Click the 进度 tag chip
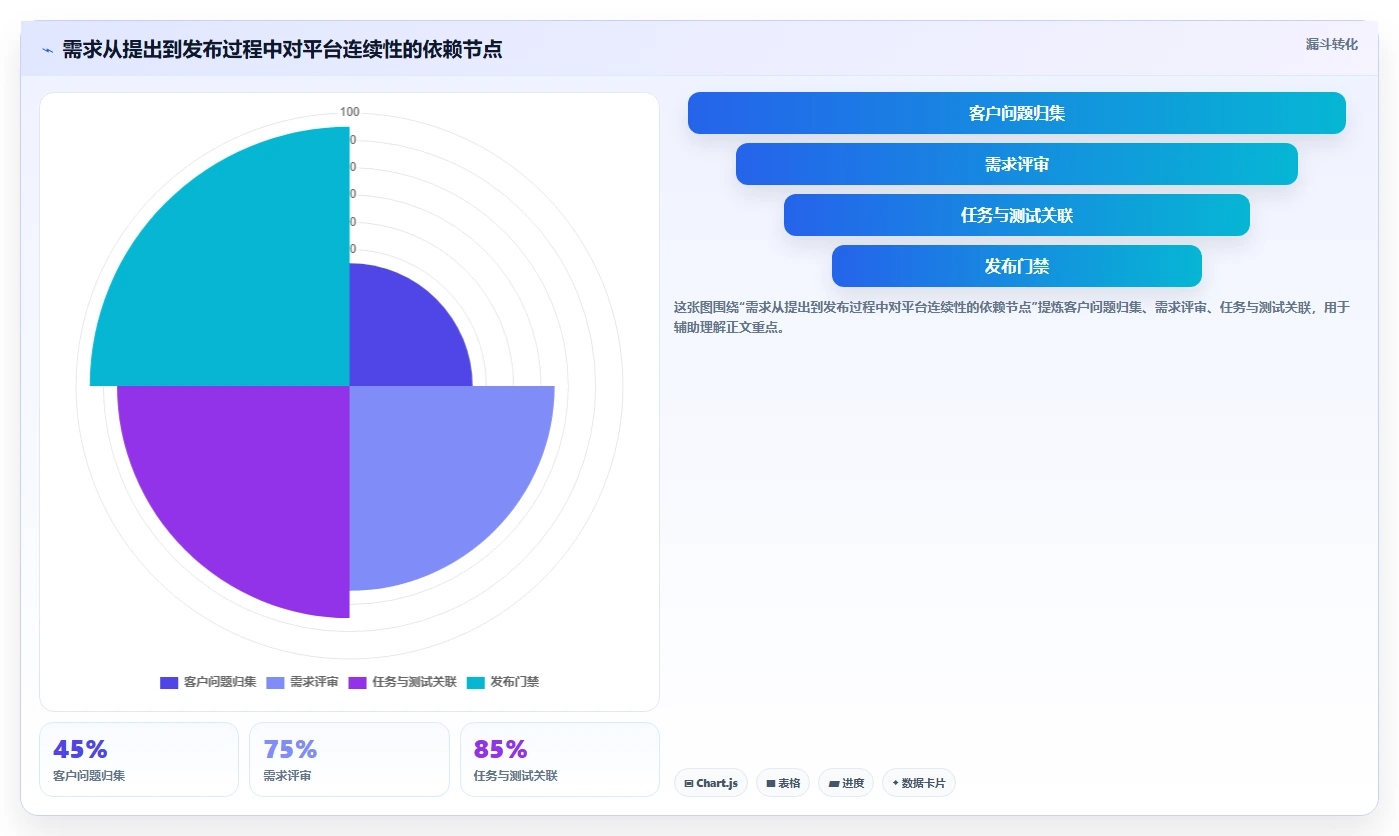1399x836 pixels. pyautogui.click(x=846, y=783)
